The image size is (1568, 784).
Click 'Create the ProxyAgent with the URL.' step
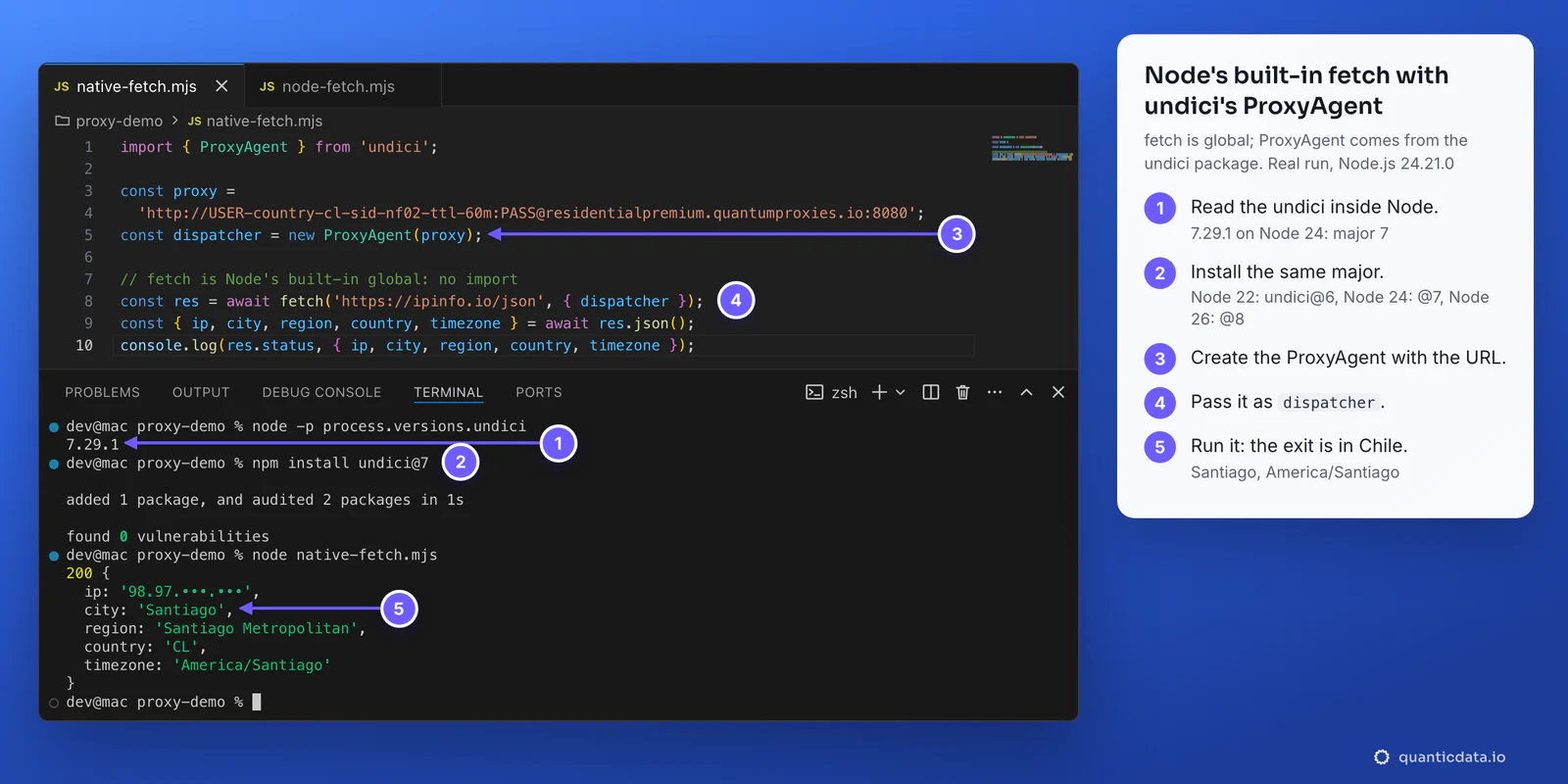click(1348, 358)
